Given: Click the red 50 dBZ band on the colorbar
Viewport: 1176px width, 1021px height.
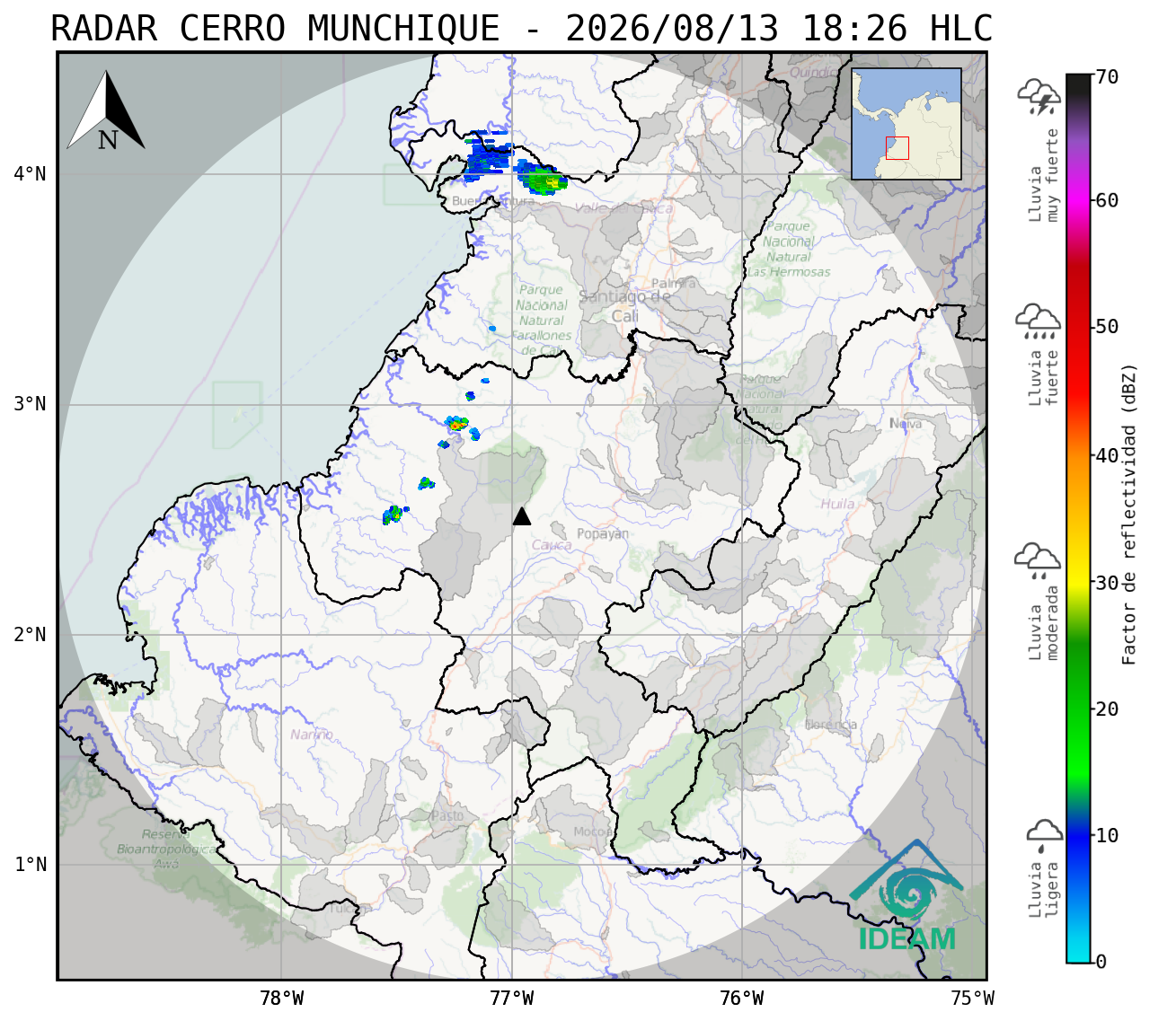Looking at the screenshot, I should click(x=1078, y=326).
